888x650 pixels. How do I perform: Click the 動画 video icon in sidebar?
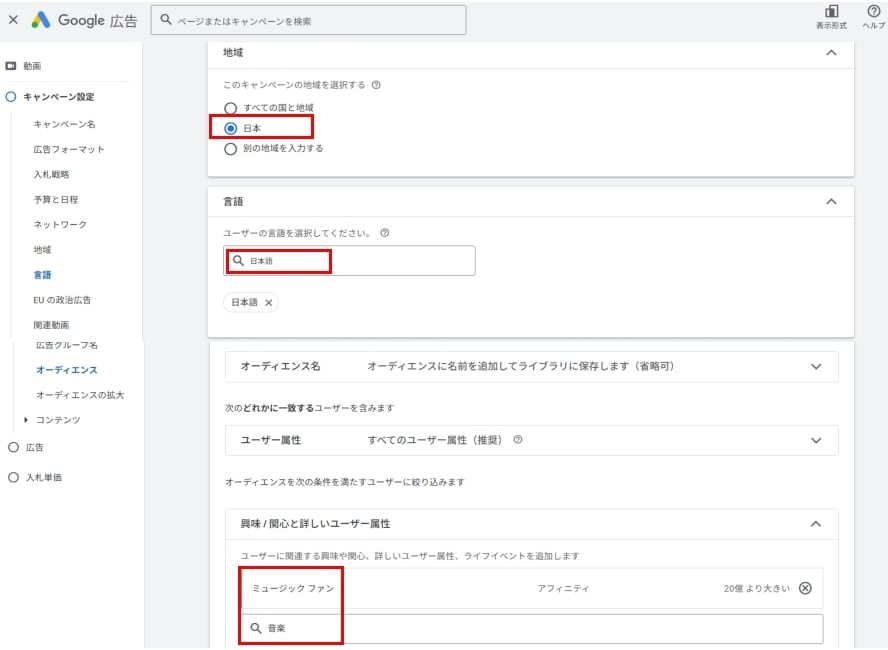pos(11,66)
